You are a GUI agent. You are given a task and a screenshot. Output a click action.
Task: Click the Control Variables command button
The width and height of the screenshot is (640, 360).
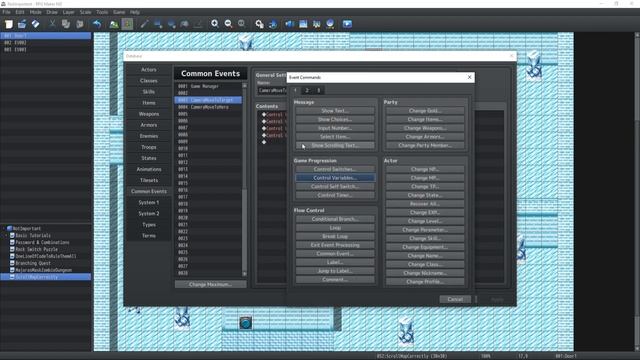pos(335,178)
